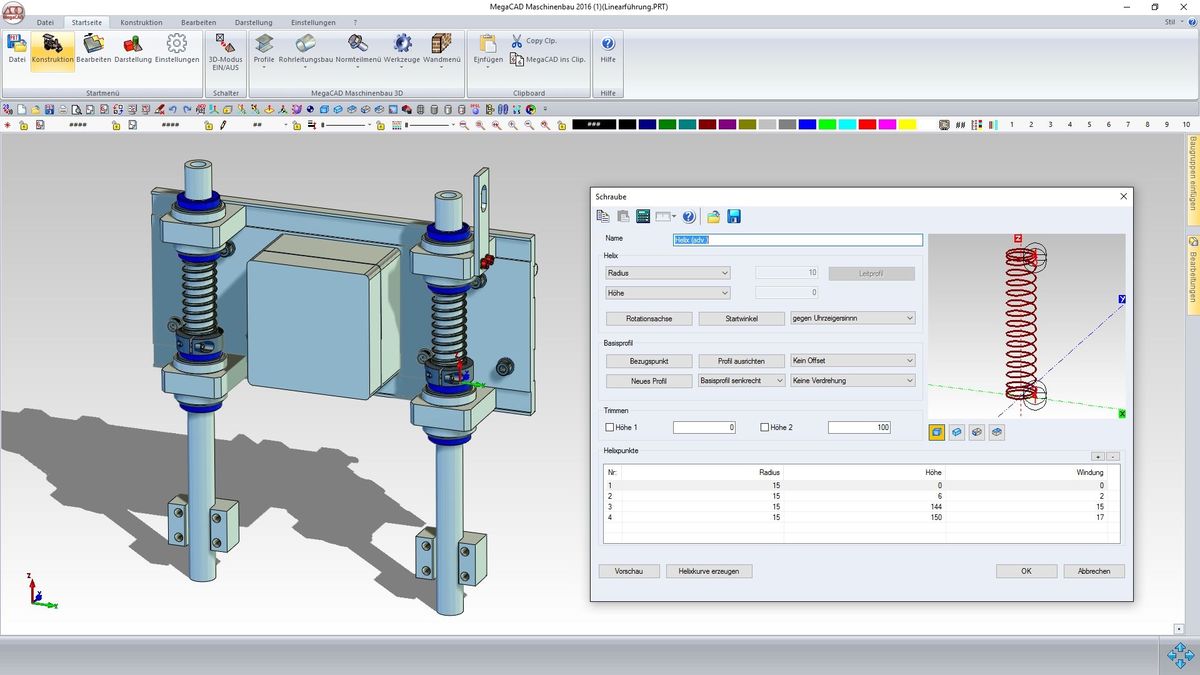Open the Darstellung ribbon tab
The image size is (1200, 675).
tap(253, 22)
